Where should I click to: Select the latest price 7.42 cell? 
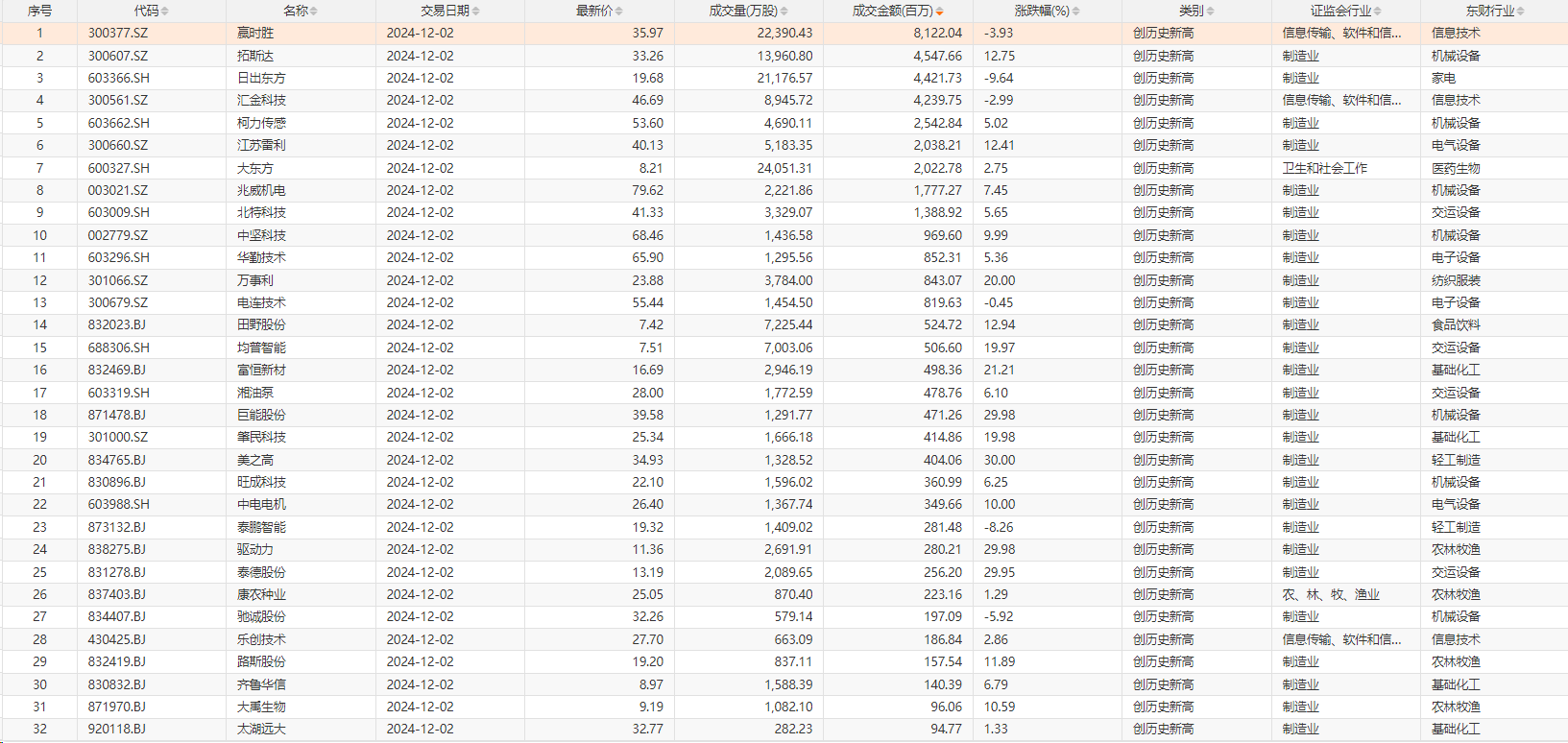point(651,324)
